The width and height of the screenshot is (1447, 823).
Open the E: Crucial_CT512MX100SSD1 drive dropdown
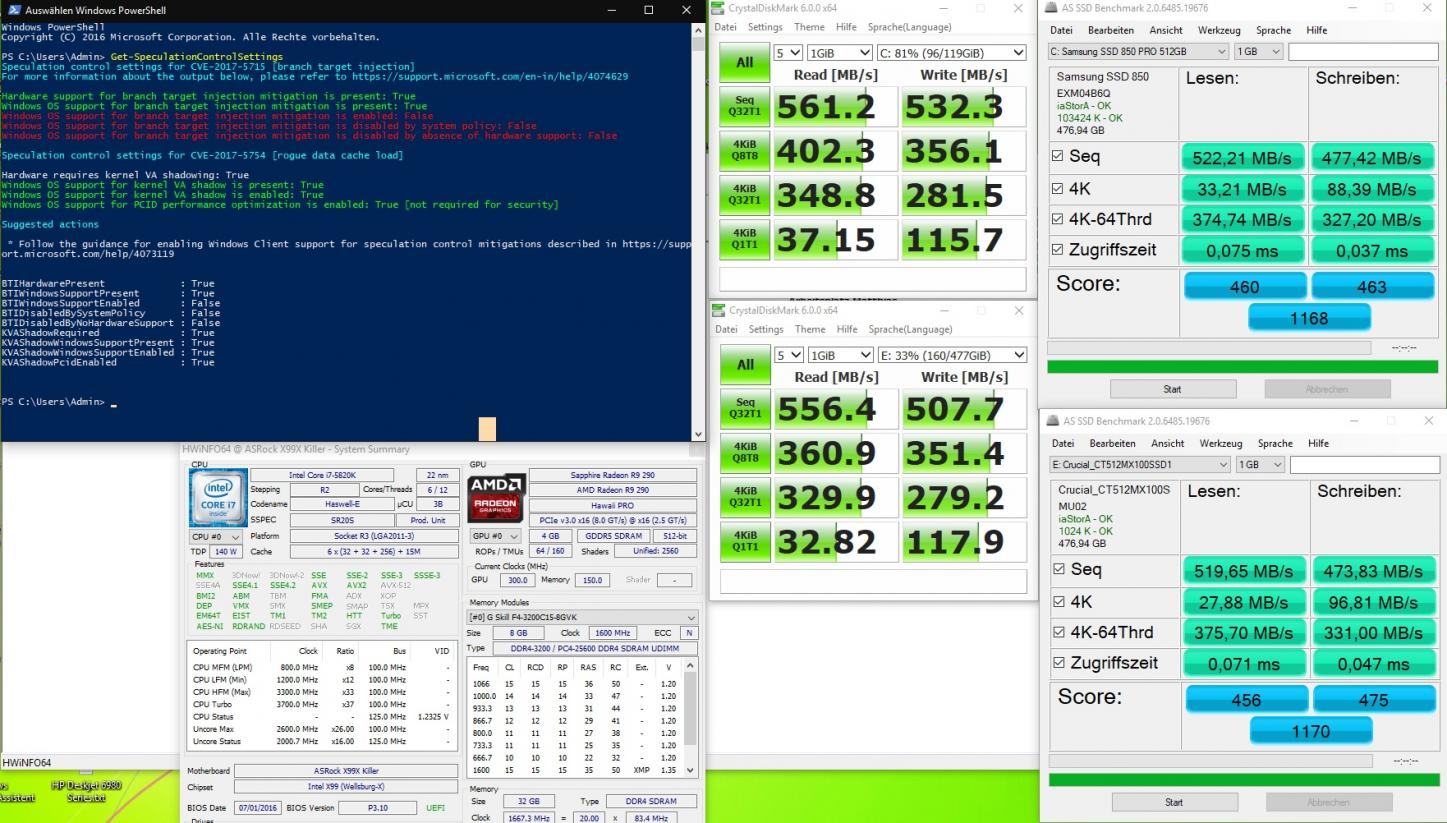1138,465
